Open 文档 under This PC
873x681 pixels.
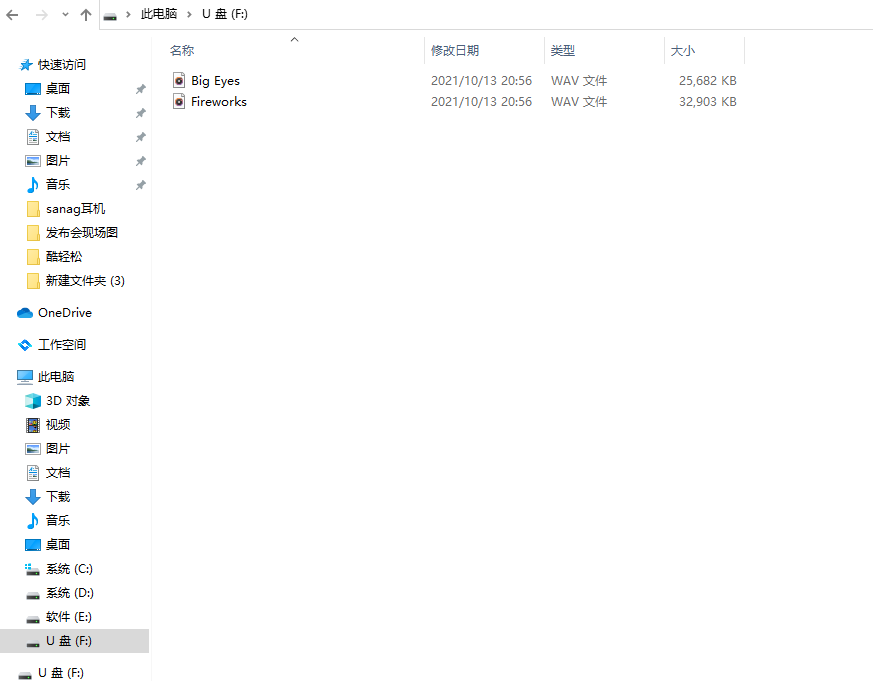point(58,473)
